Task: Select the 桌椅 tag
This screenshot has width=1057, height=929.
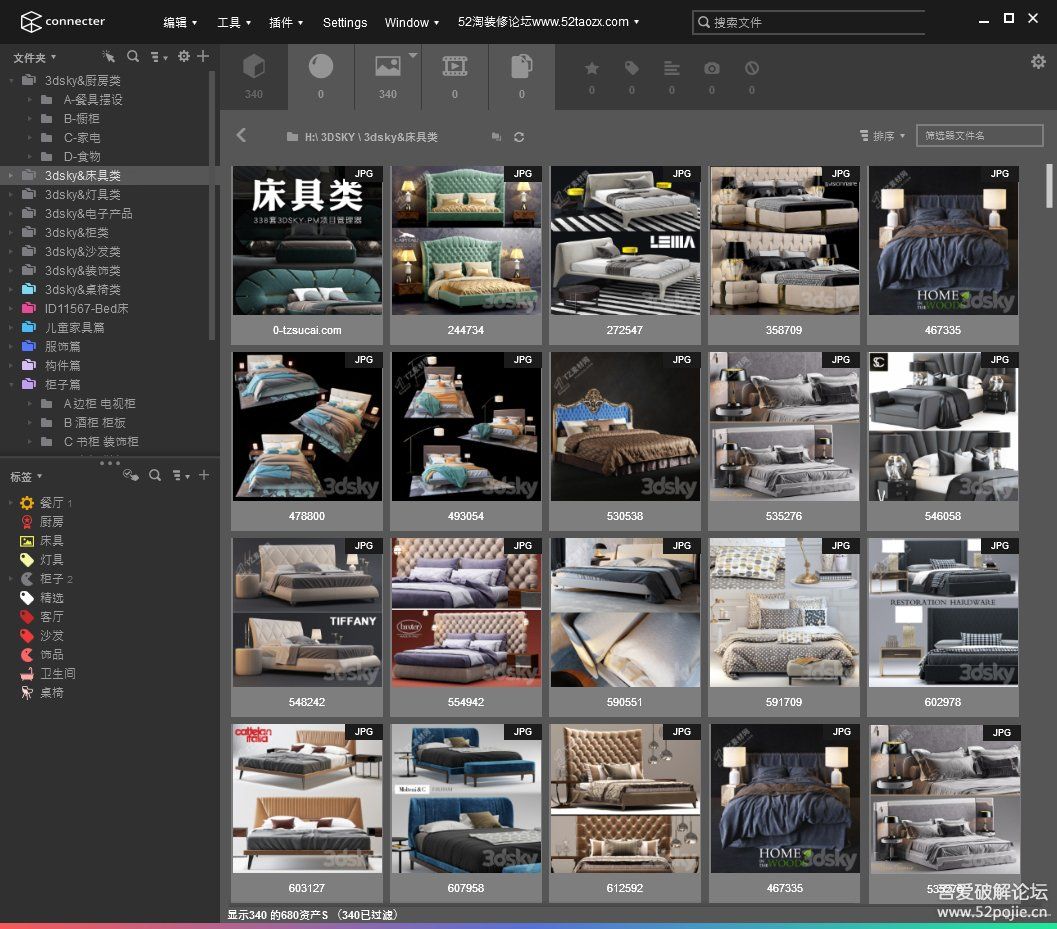Action: (x=52, y=692)
